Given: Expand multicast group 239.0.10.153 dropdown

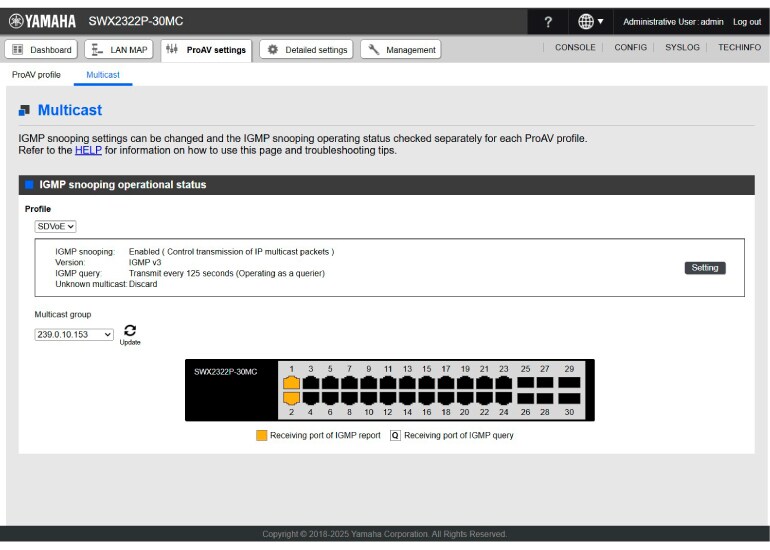Looking at the screenshot, I should coord(75,334).
